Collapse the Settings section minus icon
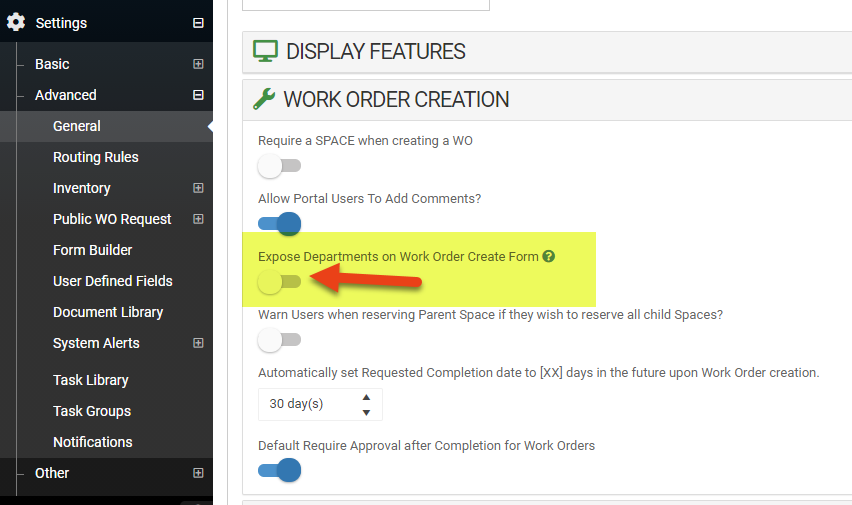This screenshot has width=852, height=505. click(x=198, y=23)
